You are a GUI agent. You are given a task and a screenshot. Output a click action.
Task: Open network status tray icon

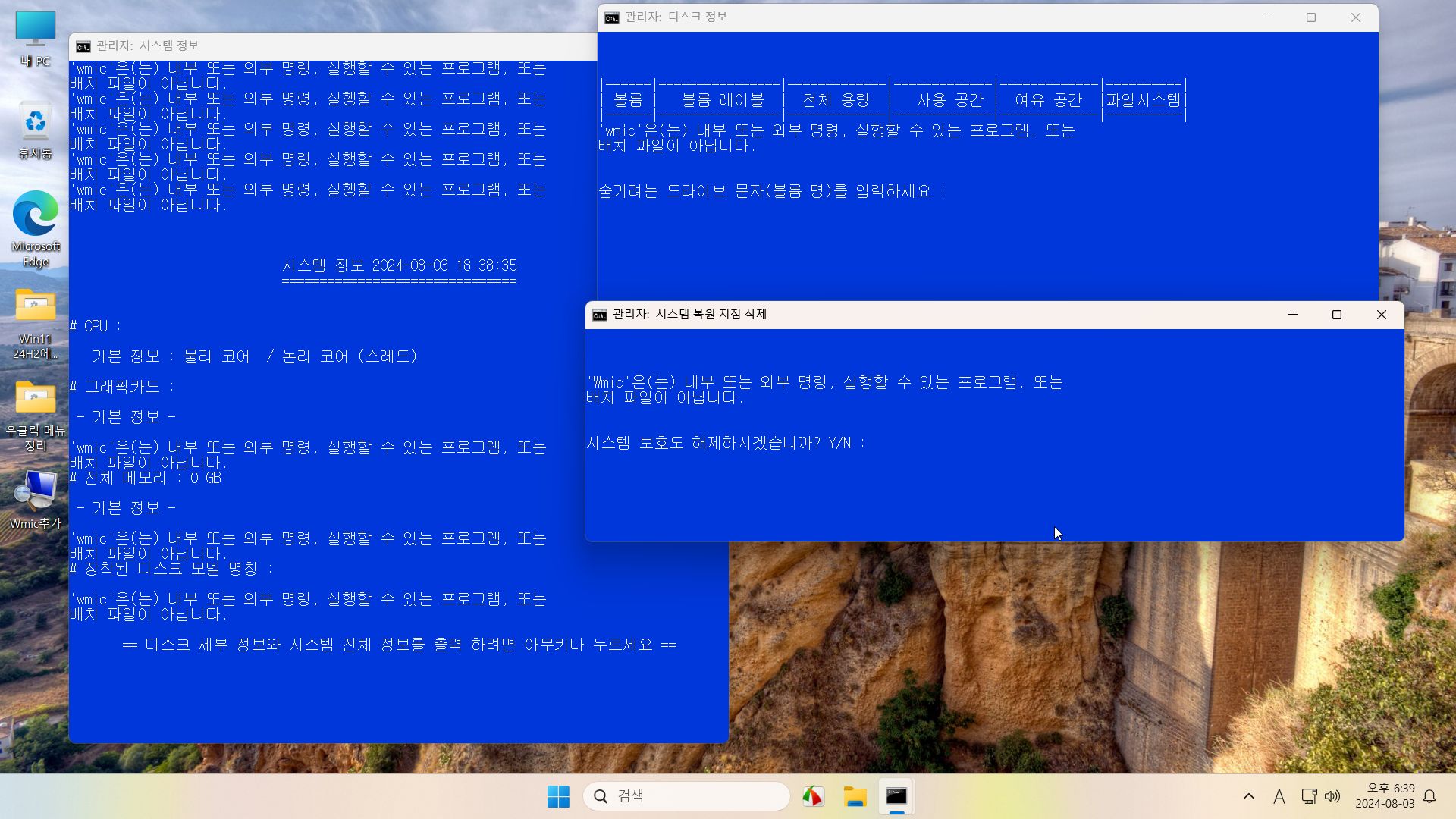(1309, 796)
